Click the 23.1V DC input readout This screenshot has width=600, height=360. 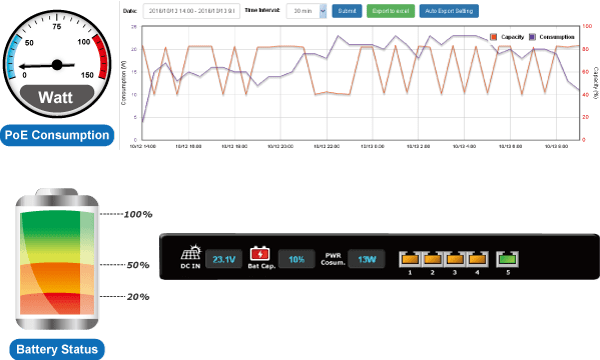(x=224, y=259)
